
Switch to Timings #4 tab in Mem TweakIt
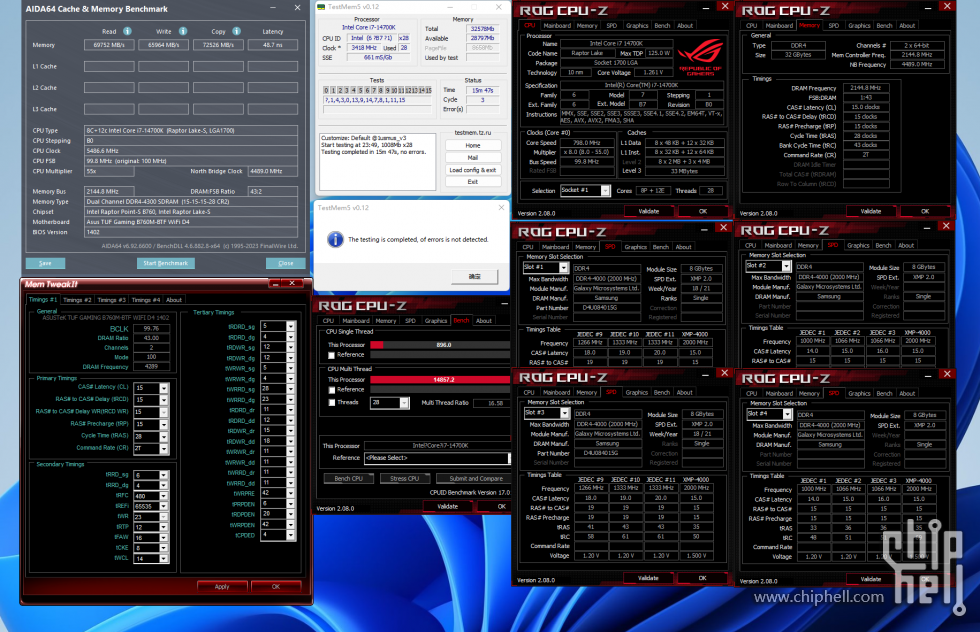(146, 300)
